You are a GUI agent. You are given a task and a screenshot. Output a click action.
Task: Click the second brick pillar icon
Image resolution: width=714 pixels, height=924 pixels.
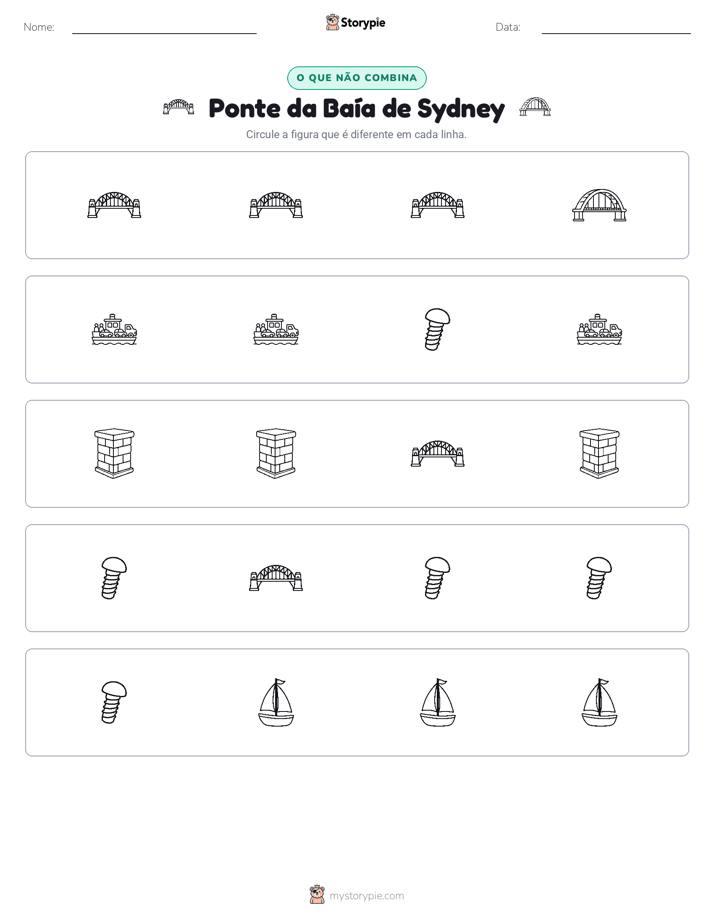click(276, 453)
